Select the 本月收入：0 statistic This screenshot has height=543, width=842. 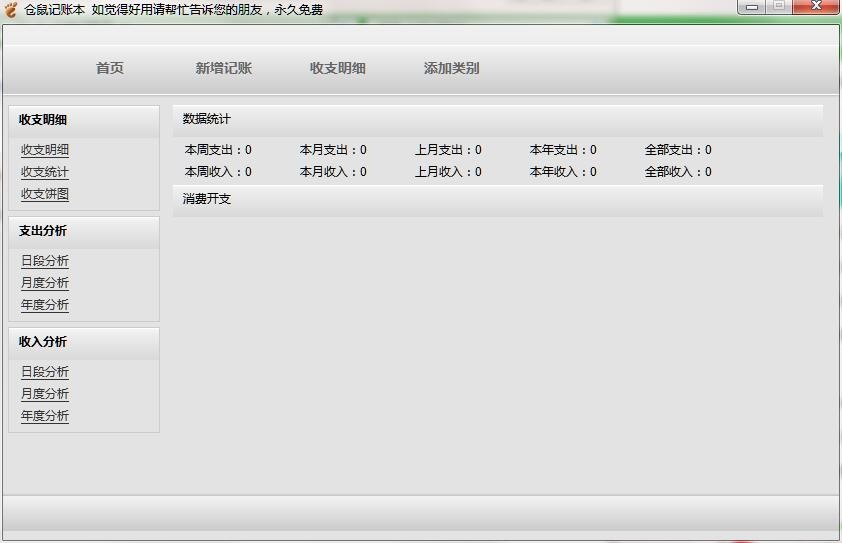[333, 172]
